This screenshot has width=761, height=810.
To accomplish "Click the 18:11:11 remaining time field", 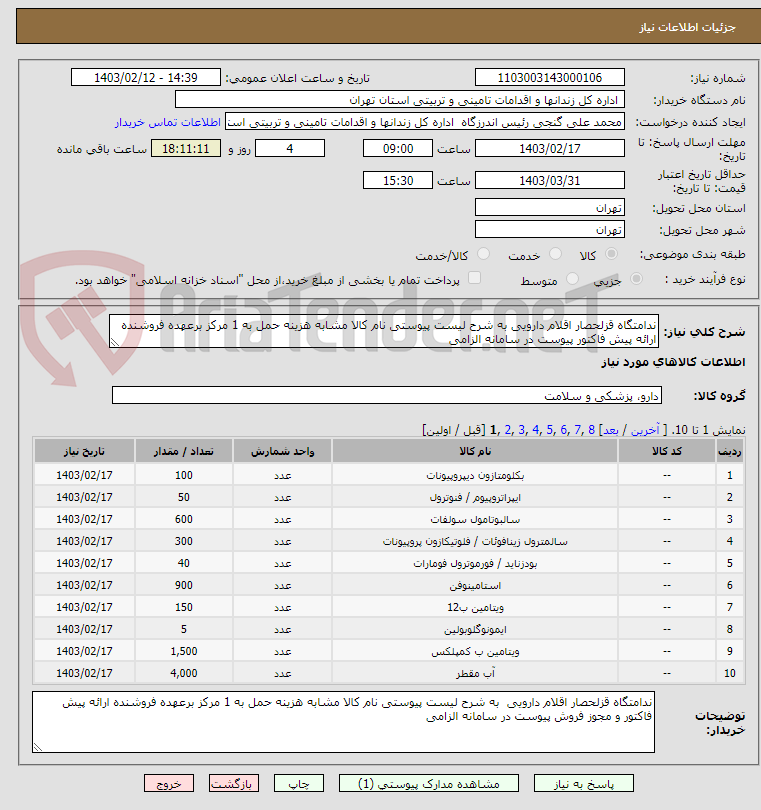I will tap(186, 149).
